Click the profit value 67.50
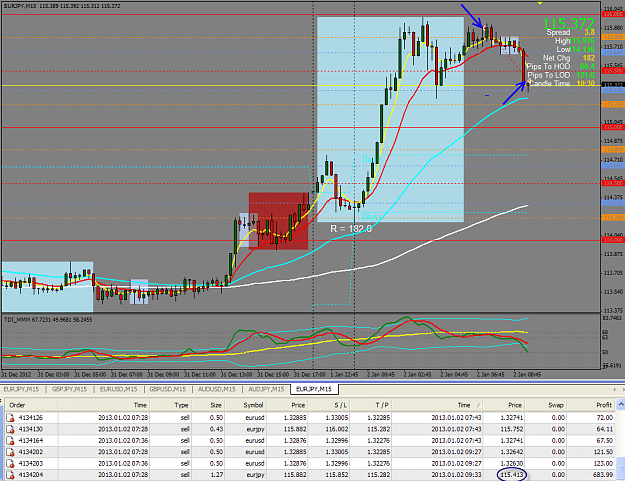The height and width of the screenshot is (481, 625). tap(604, 440)
